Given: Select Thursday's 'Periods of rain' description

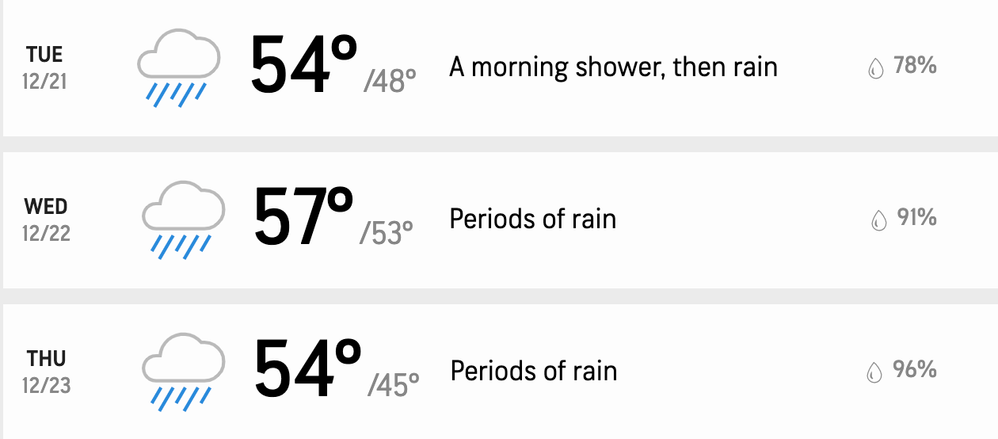Looking at the screenshot, I should click(534, 371).
